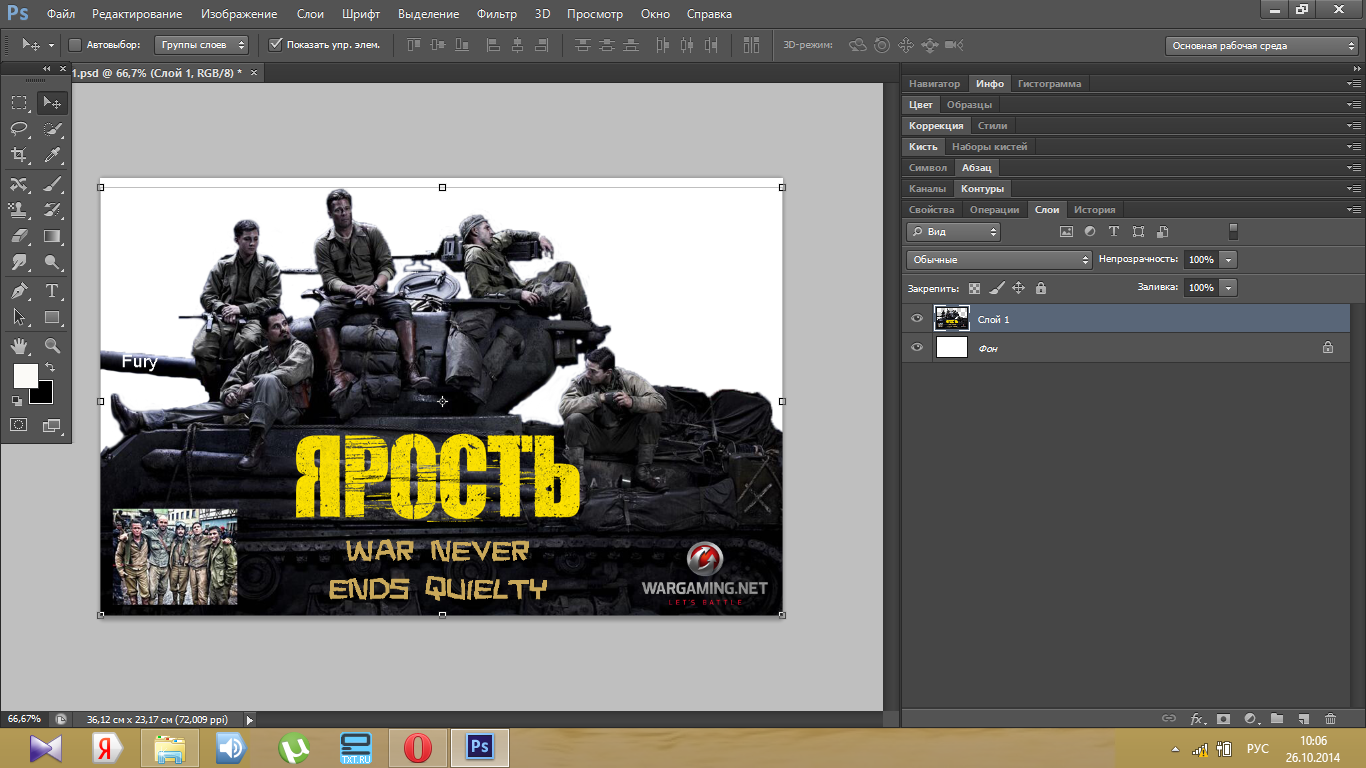Open status bar info arrow menu
The height and width of the screenshot is (768, 1366).
pos(250,719)
